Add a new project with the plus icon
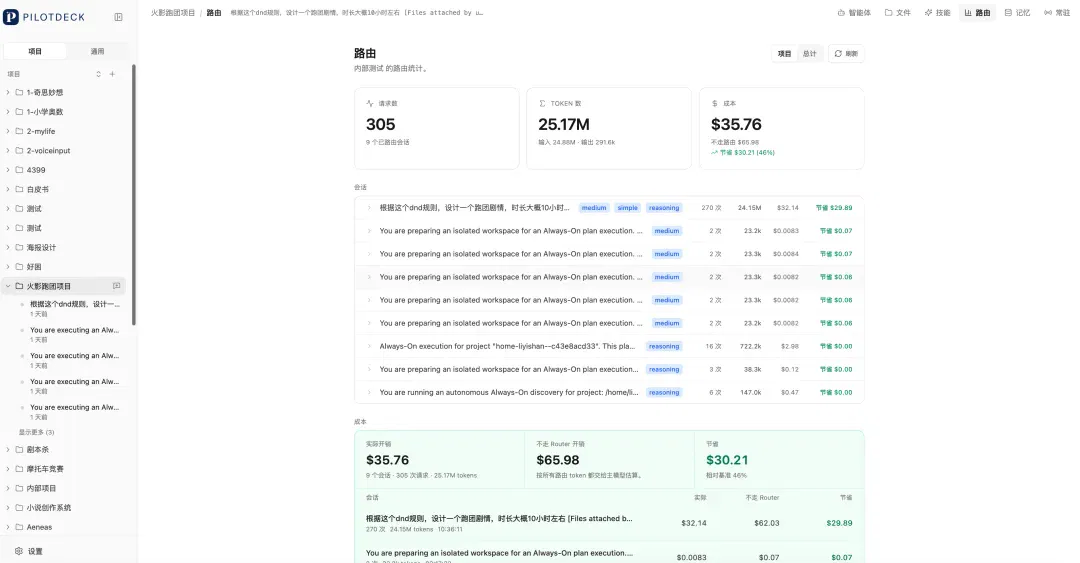 coord(112,74)
